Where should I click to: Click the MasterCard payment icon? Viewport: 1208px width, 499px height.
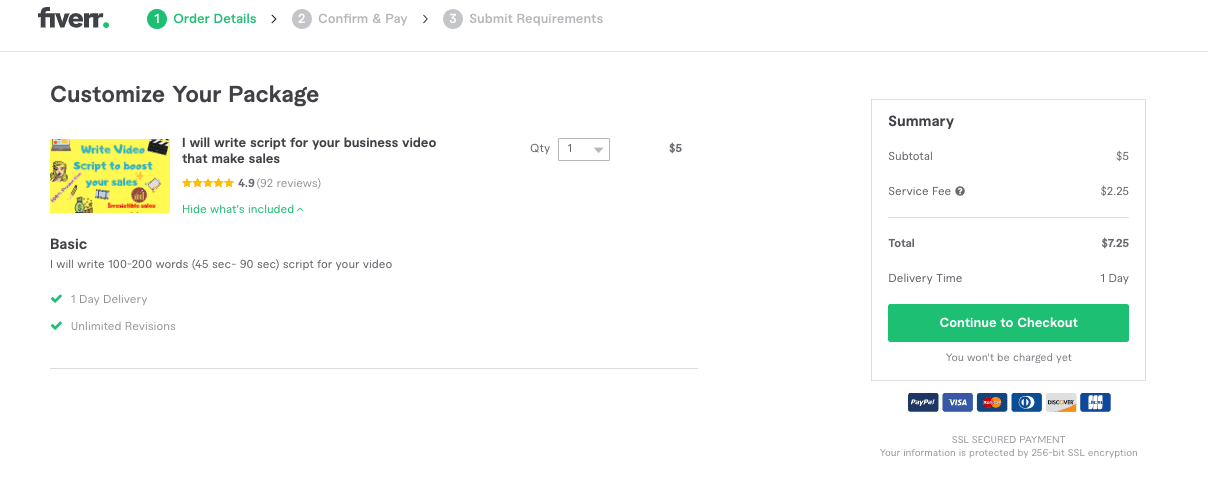point(992,402)
